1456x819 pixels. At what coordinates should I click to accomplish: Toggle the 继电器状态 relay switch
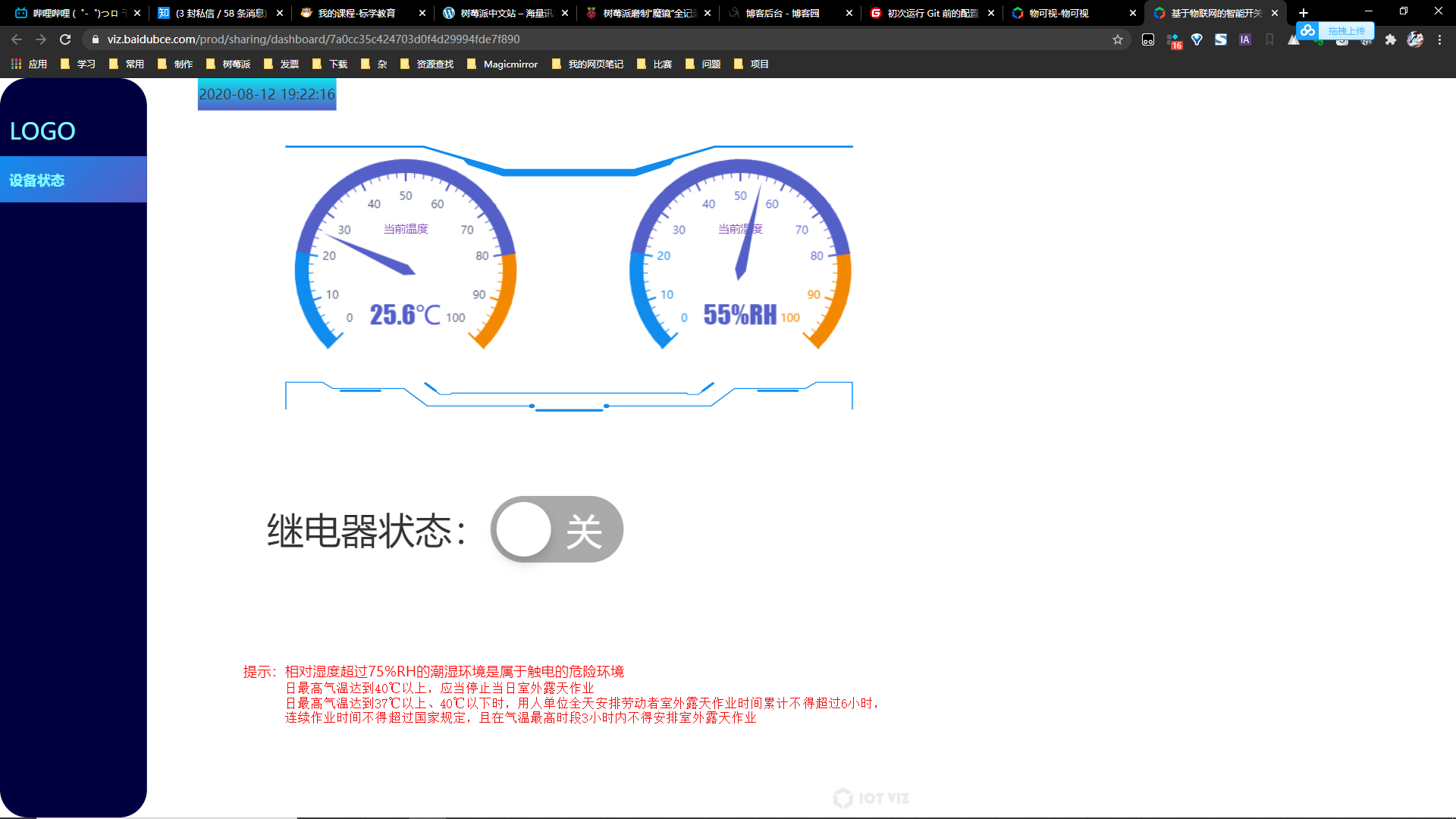pos(557,529)
